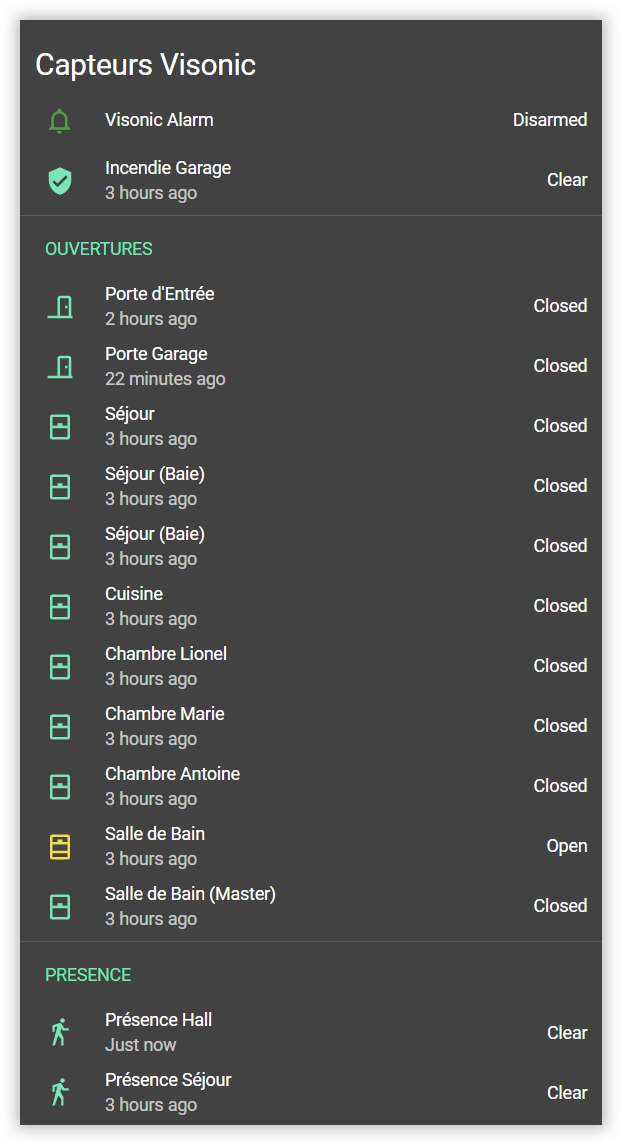Screen dimensions: 622x1145
Task: Select the Séjour sensor name
Action: click(x=130, y=414)
